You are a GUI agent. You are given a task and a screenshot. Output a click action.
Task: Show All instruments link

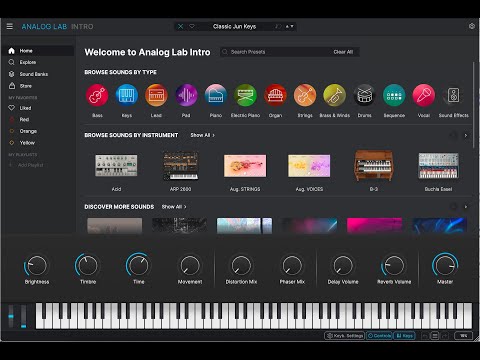[x=202, y=135]
